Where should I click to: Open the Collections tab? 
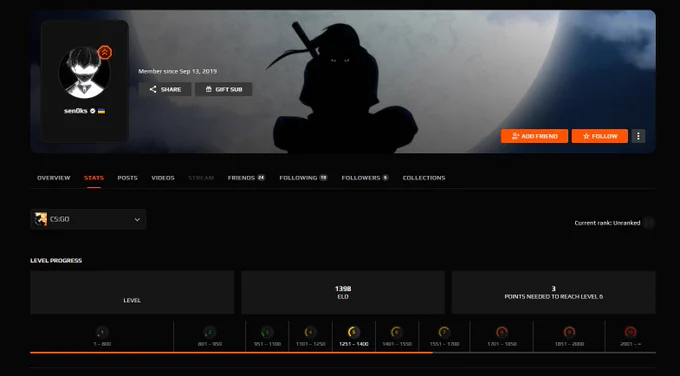(x=424, y=178)
